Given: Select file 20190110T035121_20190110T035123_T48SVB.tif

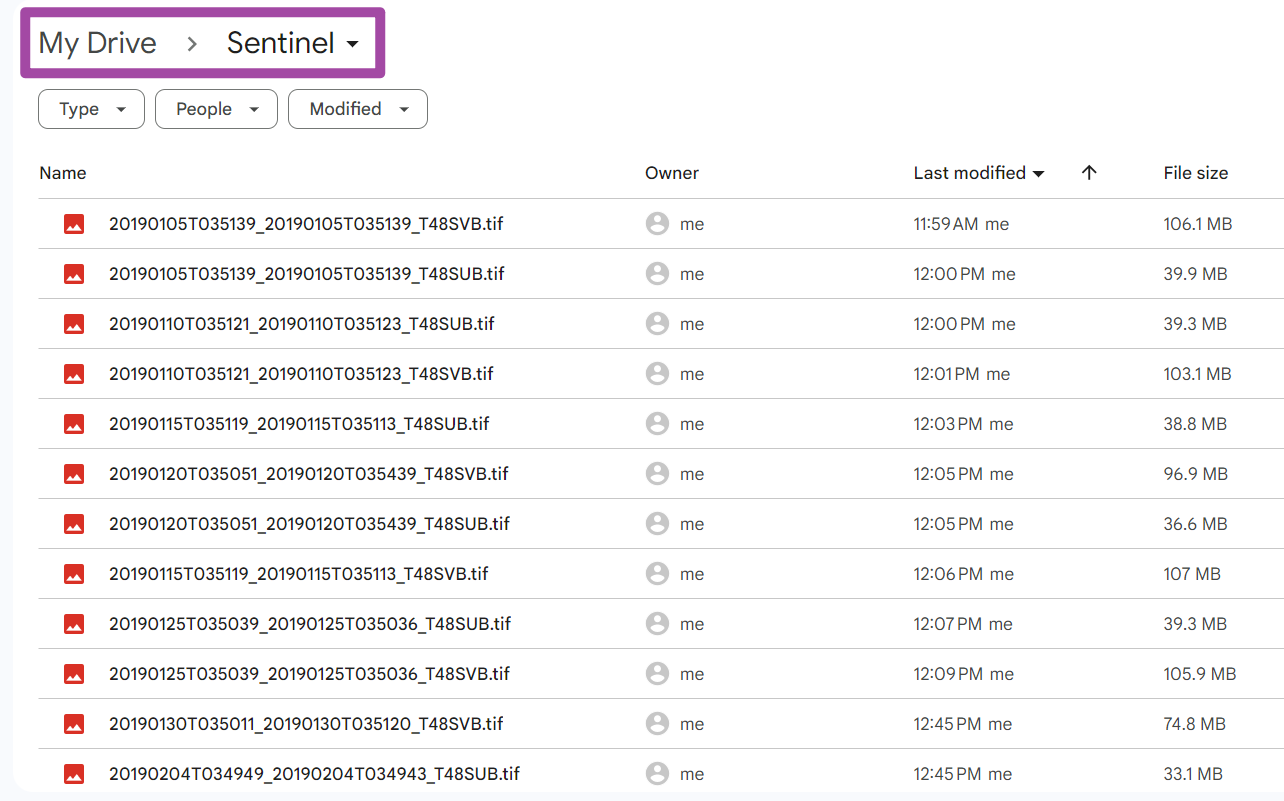Looking at the screenshot, I should point(301,374).
